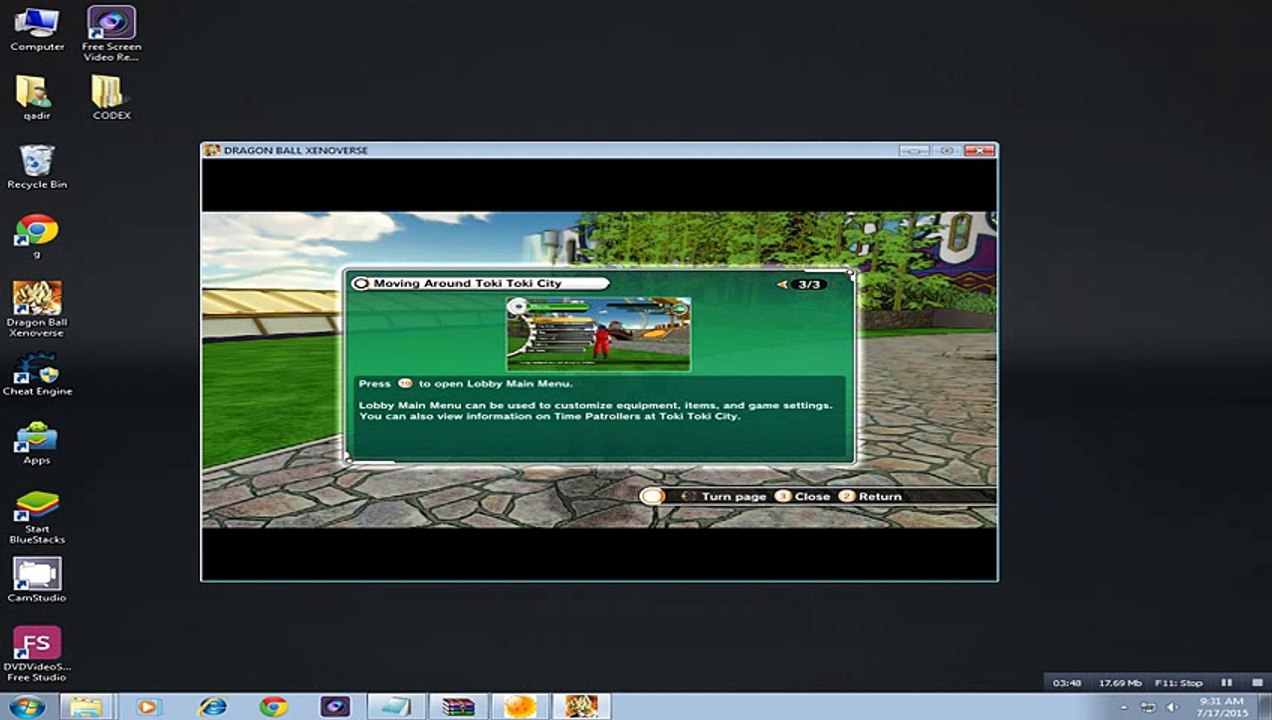This screenshot has width=1272, height=720.
Task: Click the Dragon Ball Xenoverse window title icon
Action: tap(212, 150)
